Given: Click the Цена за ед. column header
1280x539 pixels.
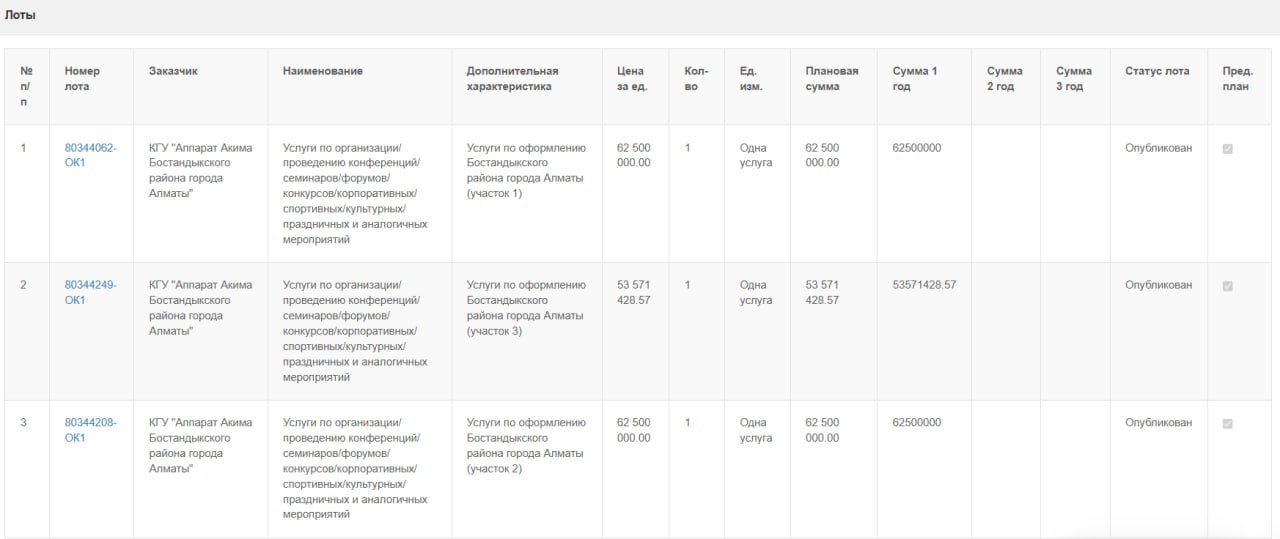Looking at the screenshot, I should point(631,79).
